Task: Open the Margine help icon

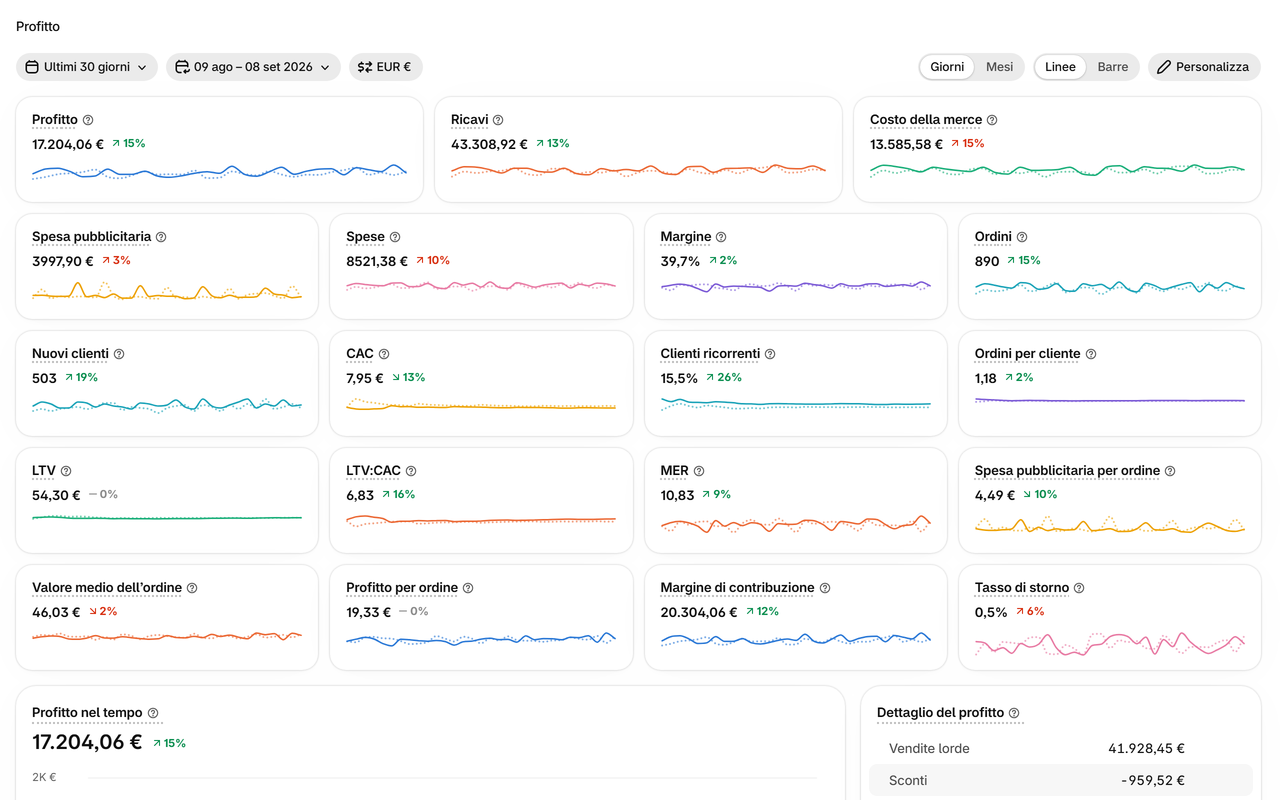Action: tap(721, 237)
